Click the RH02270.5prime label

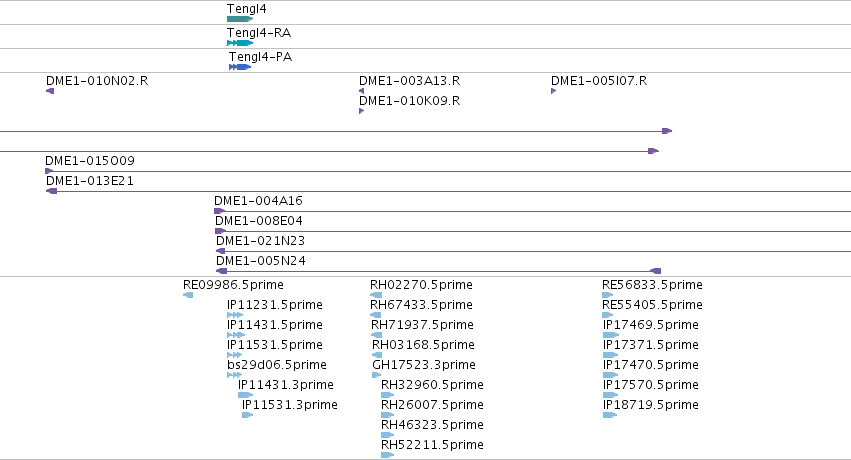coord(421,285)
